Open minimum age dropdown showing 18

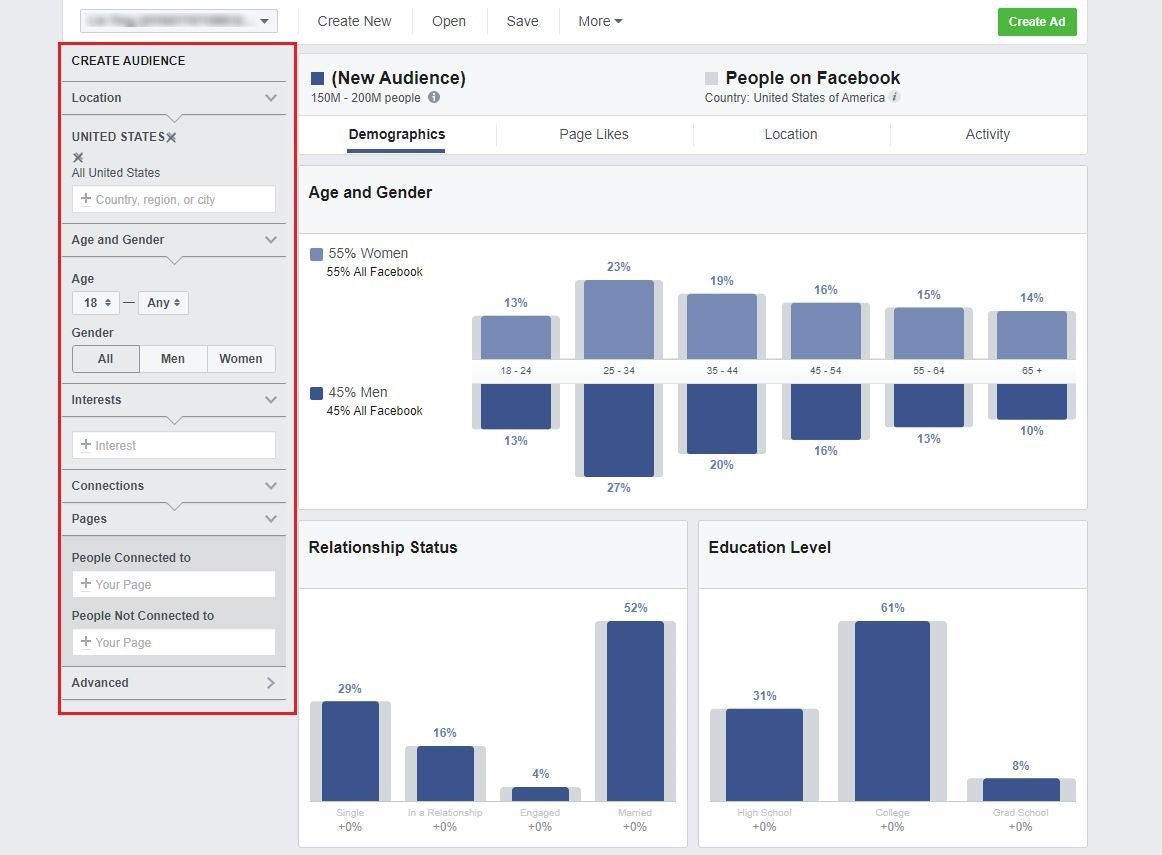click(x=95, y=303)
